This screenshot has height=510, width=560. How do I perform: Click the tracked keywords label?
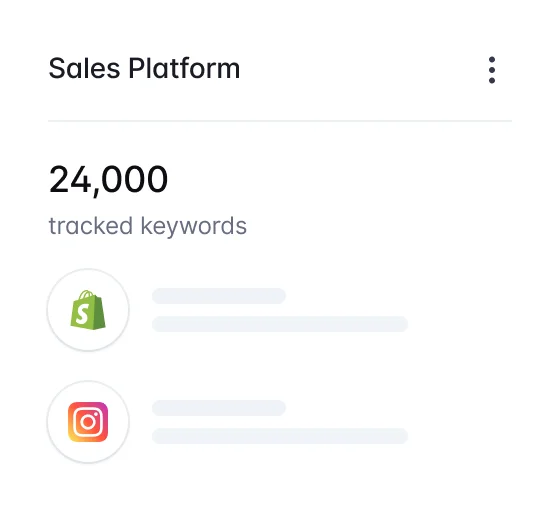148,226
